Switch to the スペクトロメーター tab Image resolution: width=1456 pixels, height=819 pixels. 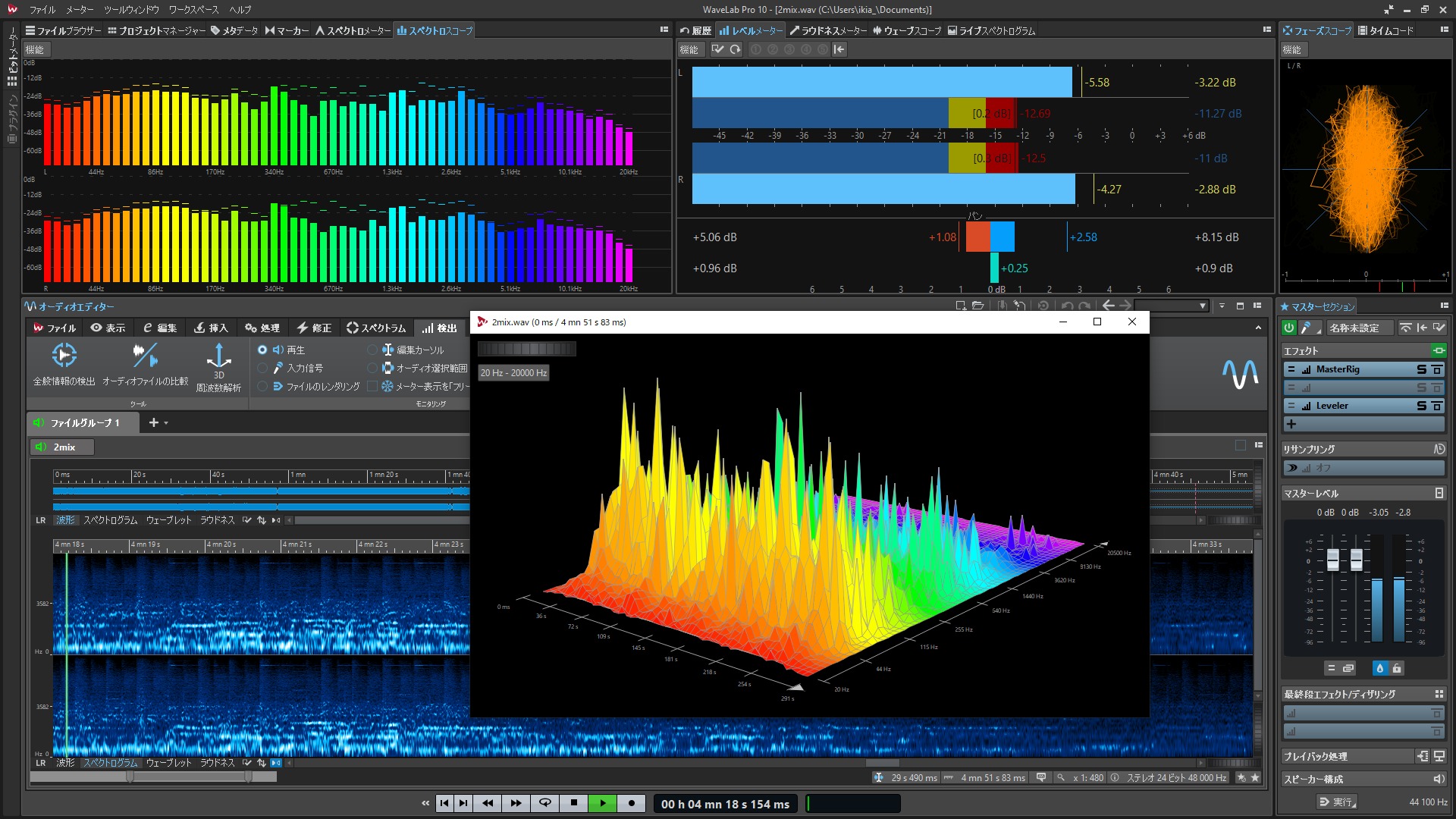point(353,30)
